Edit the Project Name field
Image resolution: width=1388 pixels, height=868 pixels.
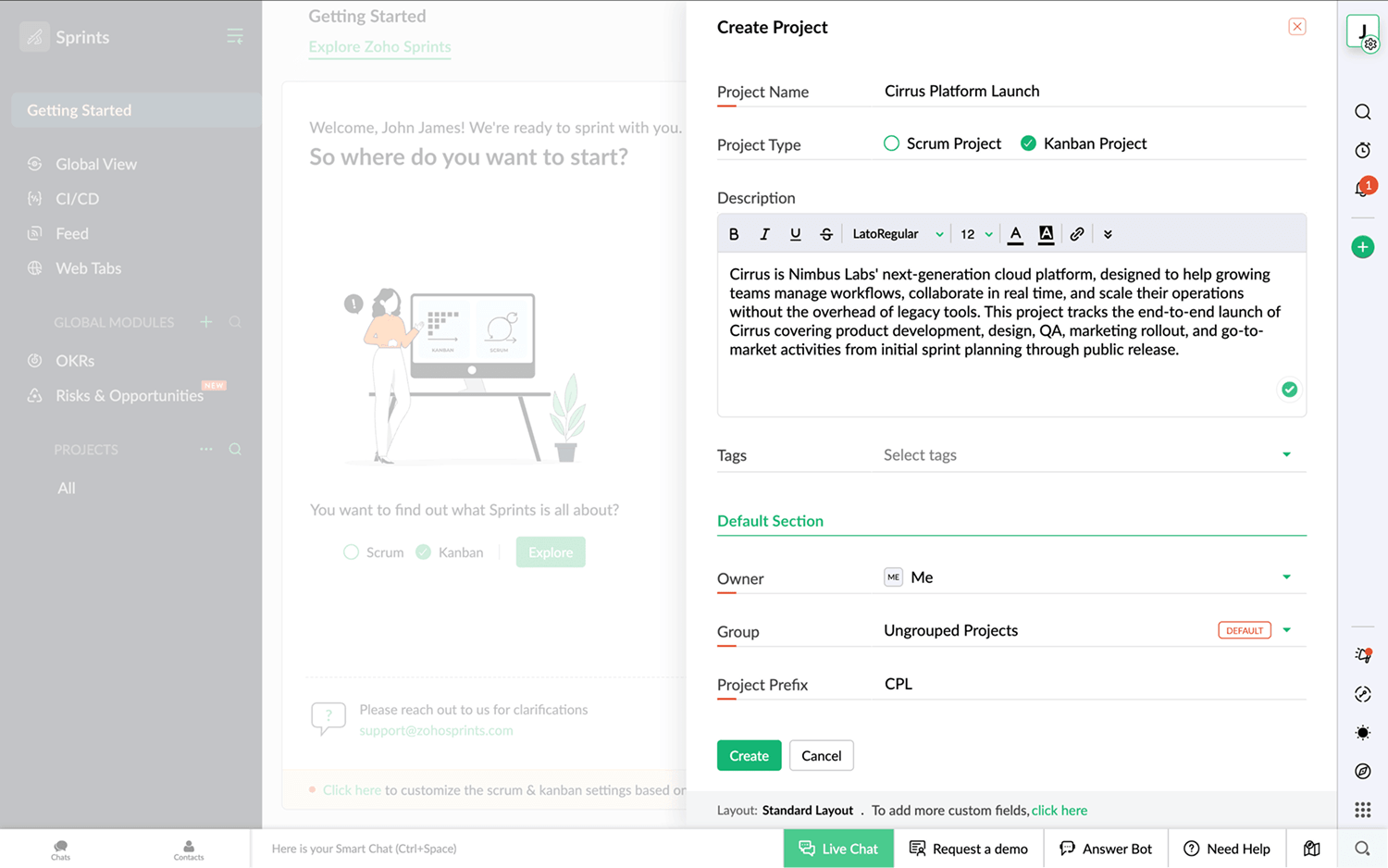1095,91
